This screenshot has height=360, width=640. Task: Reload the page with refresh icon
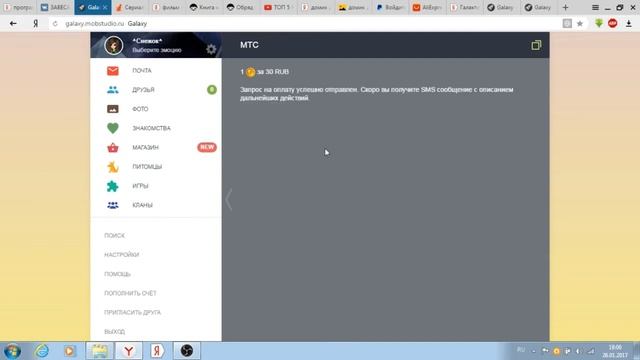coord(55,24)
